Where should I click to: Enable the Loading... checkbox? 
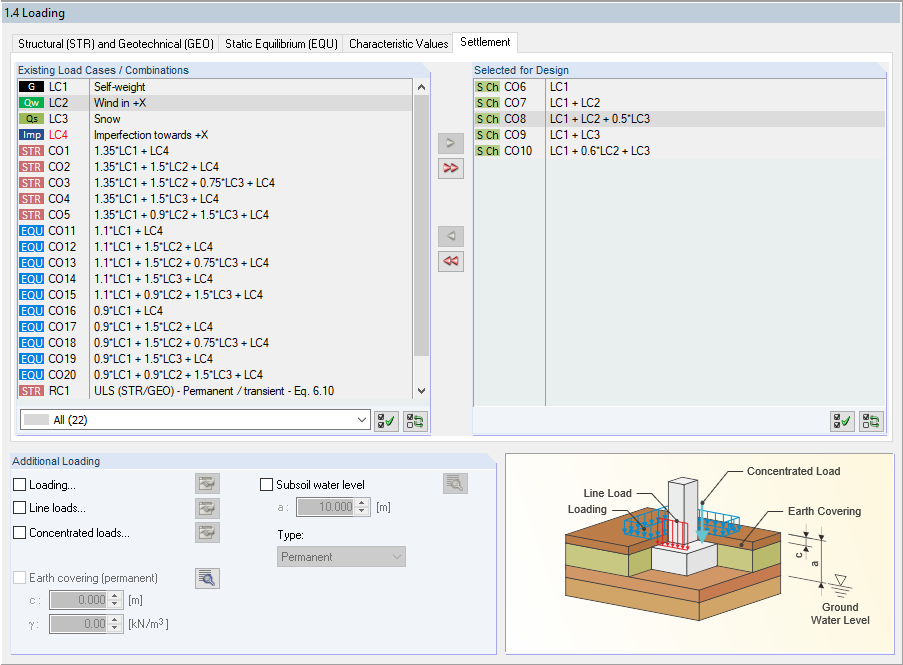click(20, 485)
